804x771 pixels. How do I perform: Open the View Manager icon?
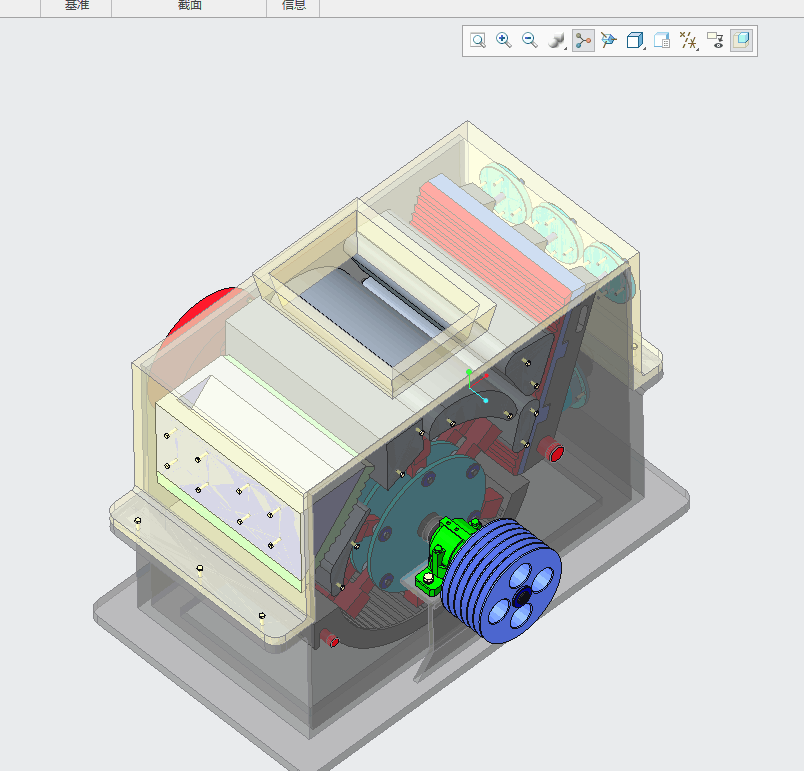pos(662,40)
